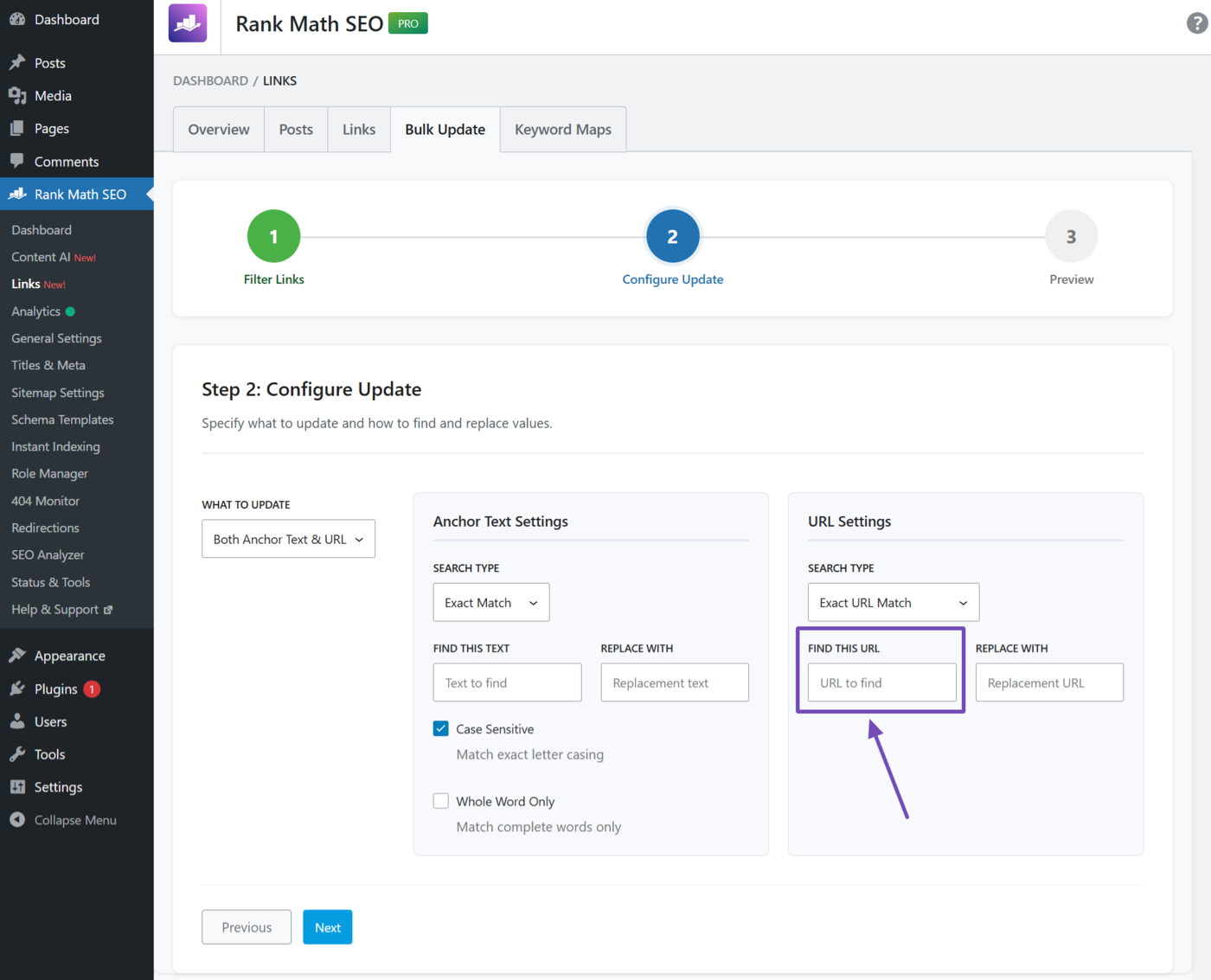
Task: Select the Posts pushpin icon in sidebar
Action: 17,62
